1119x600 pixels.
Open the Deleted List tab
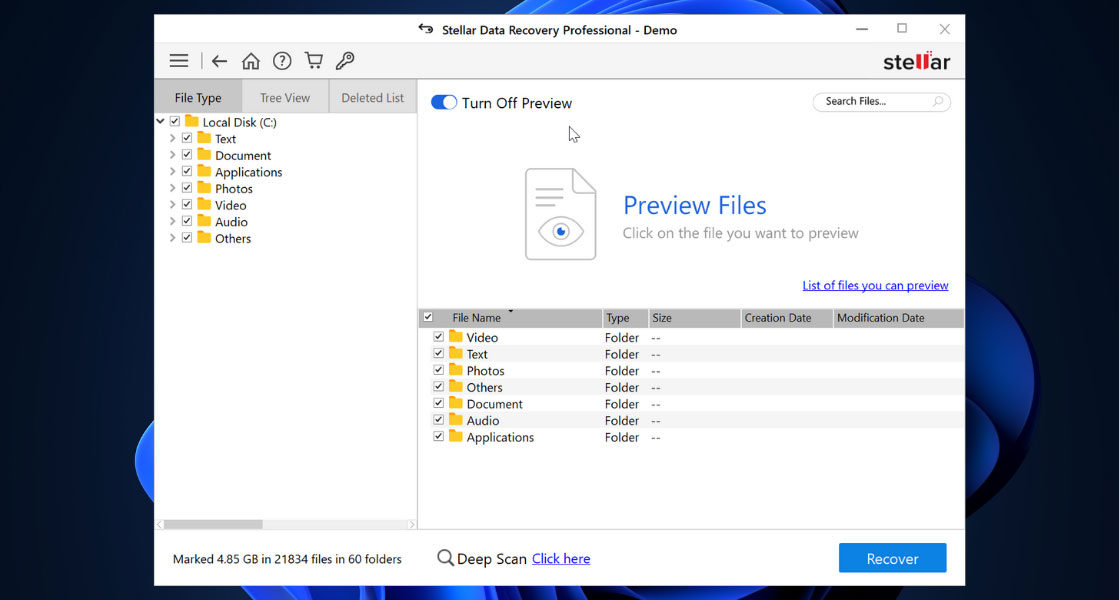[x=372, y=96]
